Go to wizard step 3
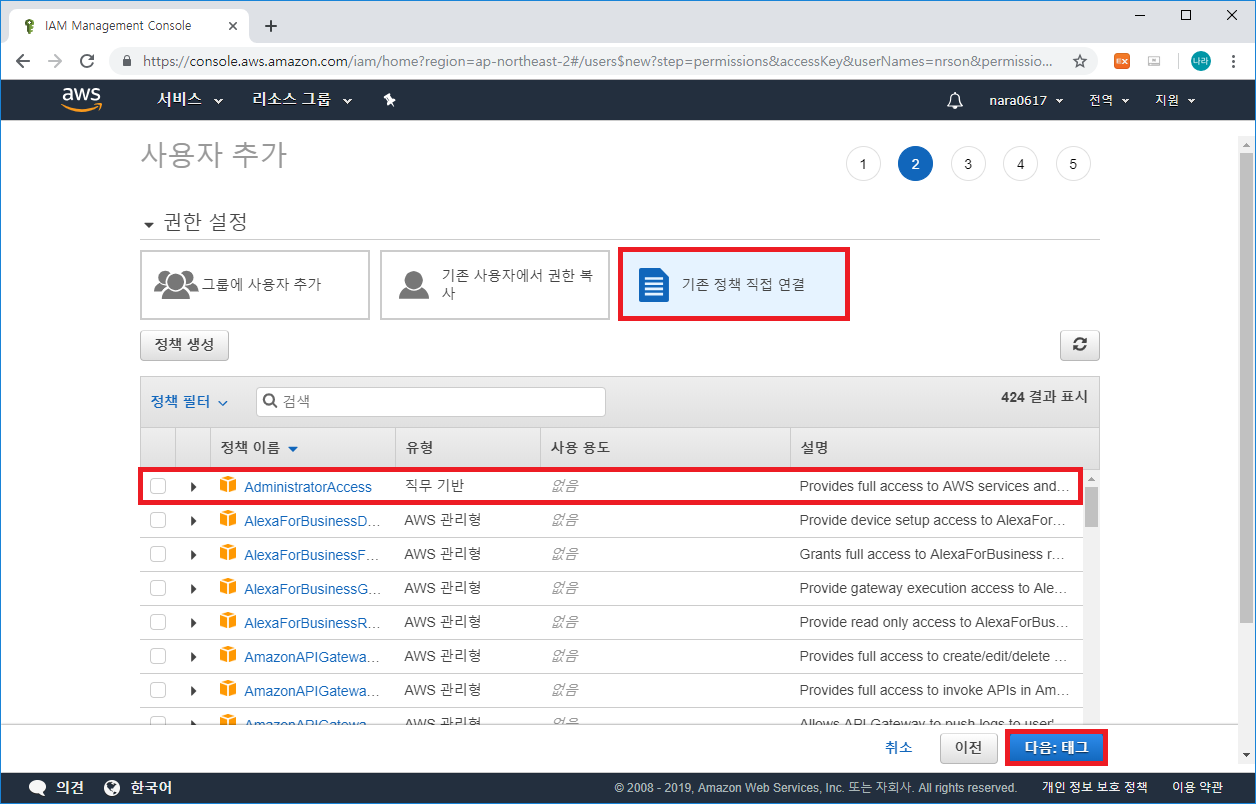The image size is (1256, 804). pos(968,164)
